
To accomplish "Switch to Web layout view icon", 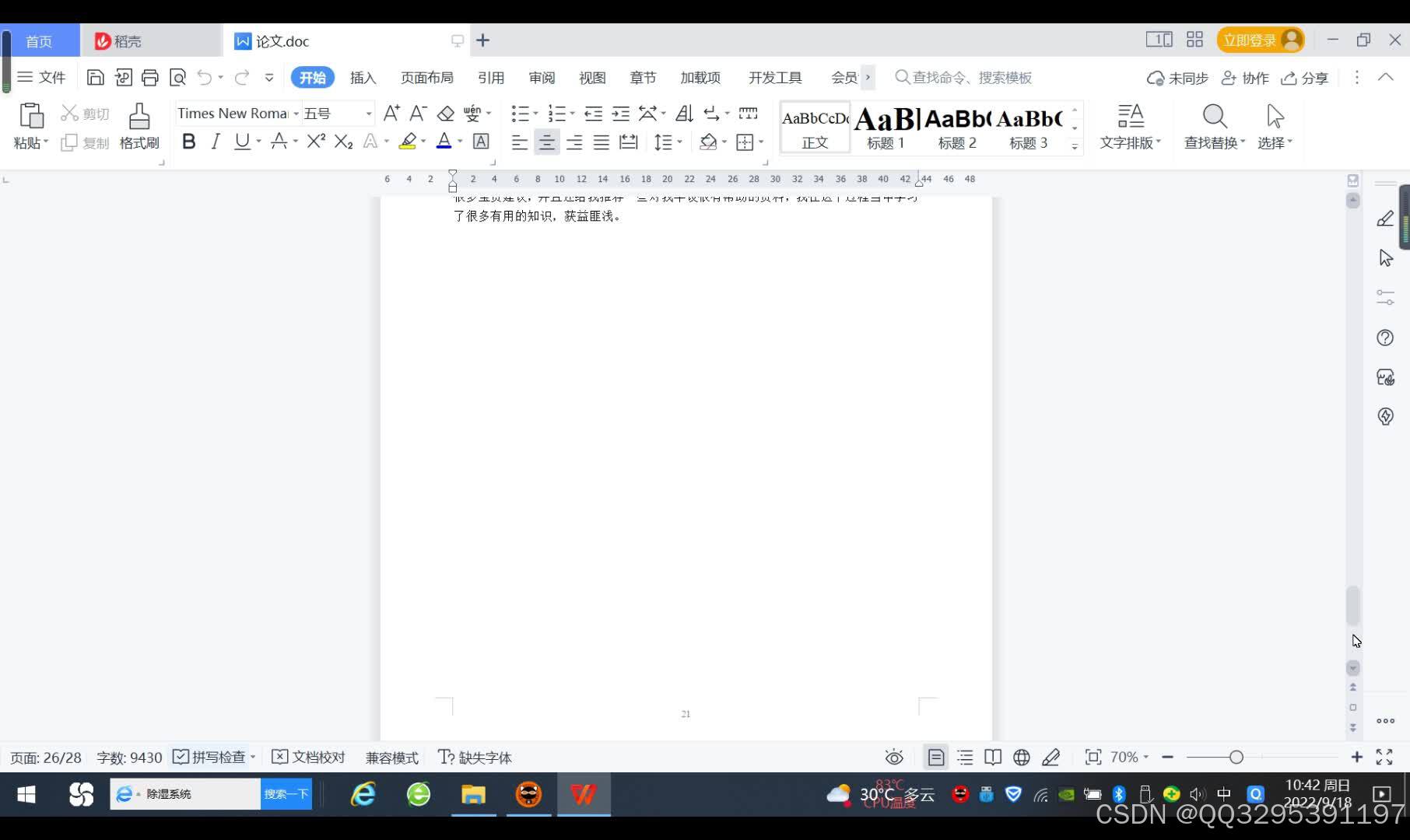I will (x=1022, y=758).
